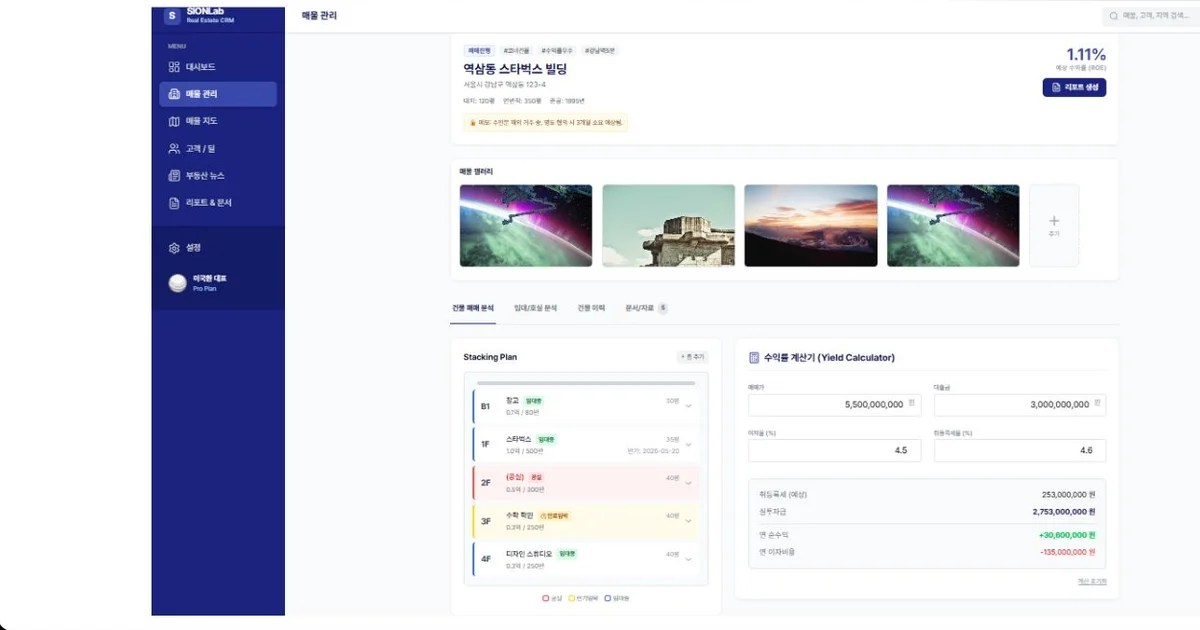The height and width of the screenshot is (630, 1200).
Task: Expand the B1 창고 floor row
Action: (585, 406)
